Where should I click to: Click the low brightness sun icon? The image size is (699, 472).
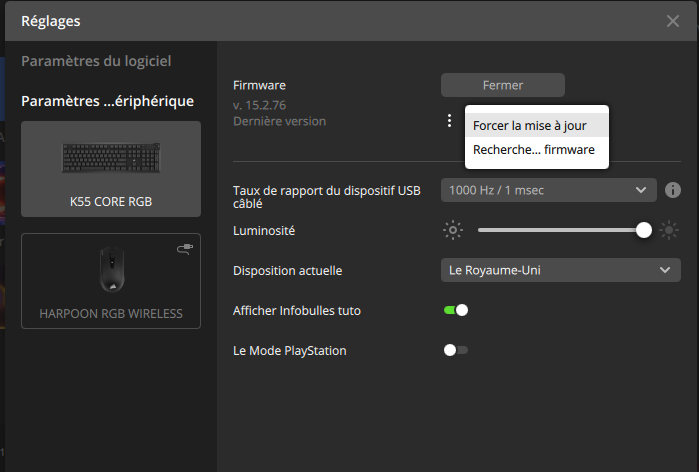click(x=453, y=230)
